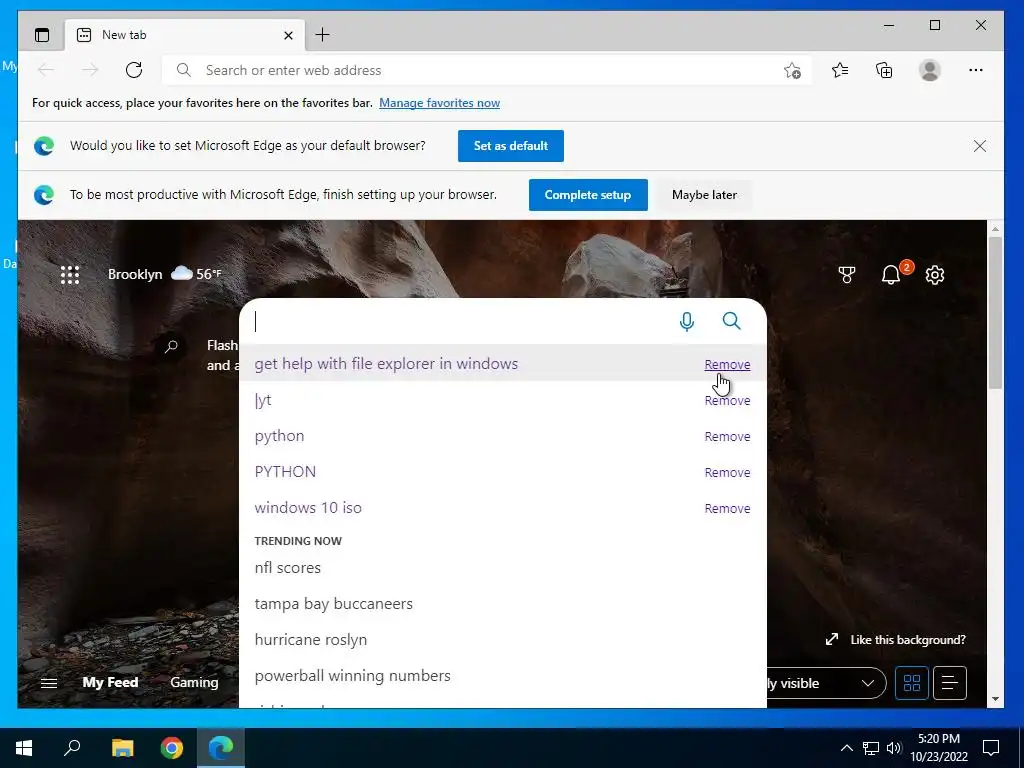Open the feed hamburger menu
This screenshot has width=1024, height=768.
tap(49, 683)
